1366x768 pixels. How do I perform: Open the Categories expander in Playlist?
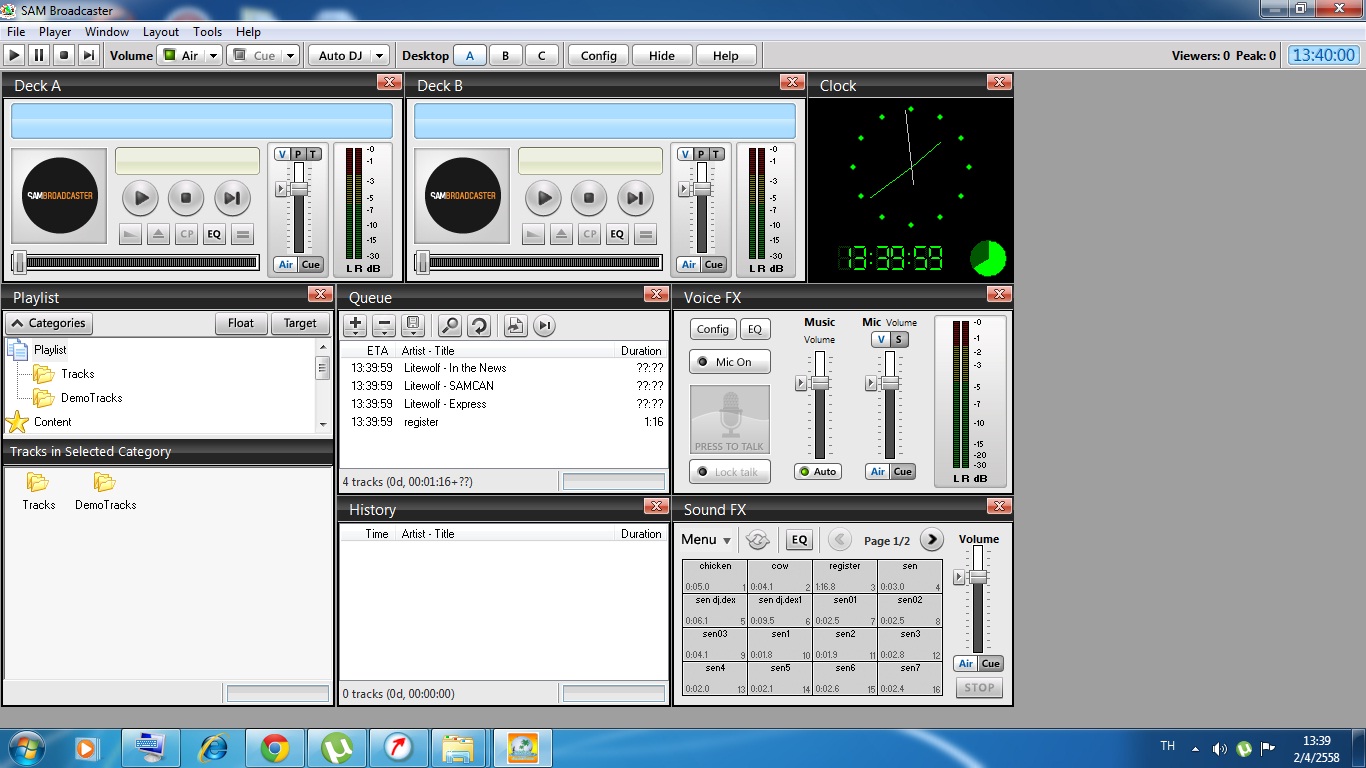coord(49,324)
